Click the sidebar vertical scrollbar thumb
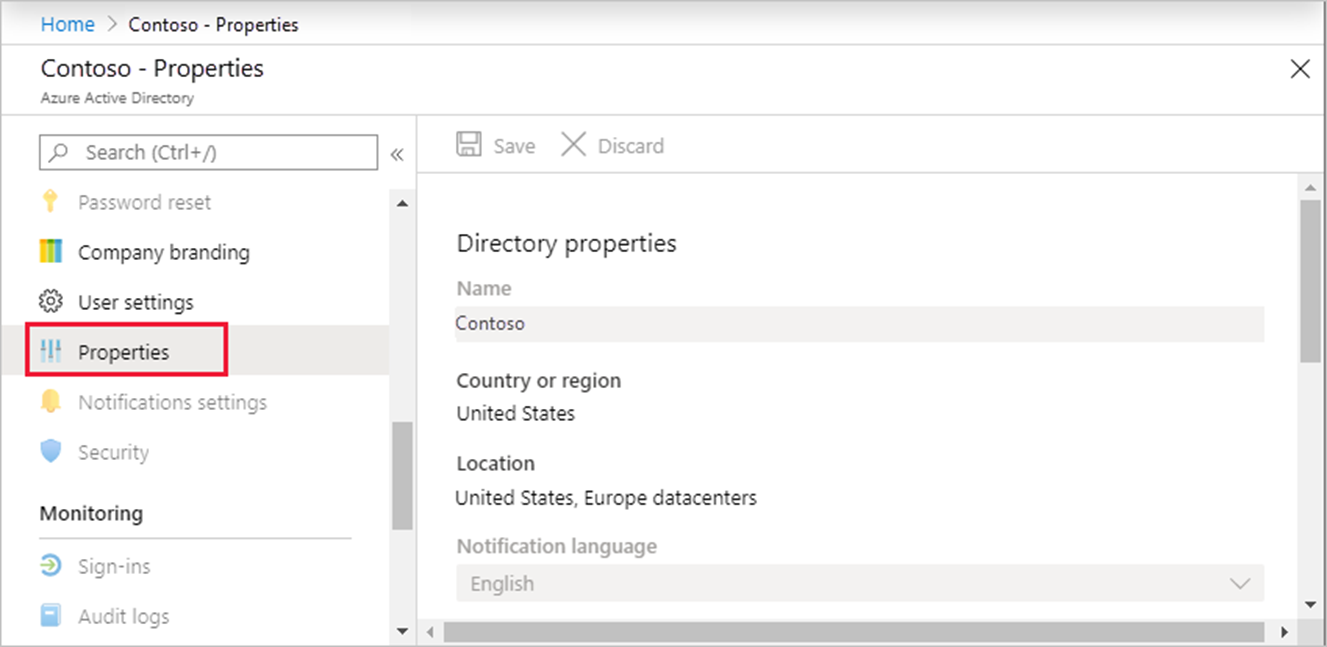This screenshot has width=1327, height=647. [402, 475]
